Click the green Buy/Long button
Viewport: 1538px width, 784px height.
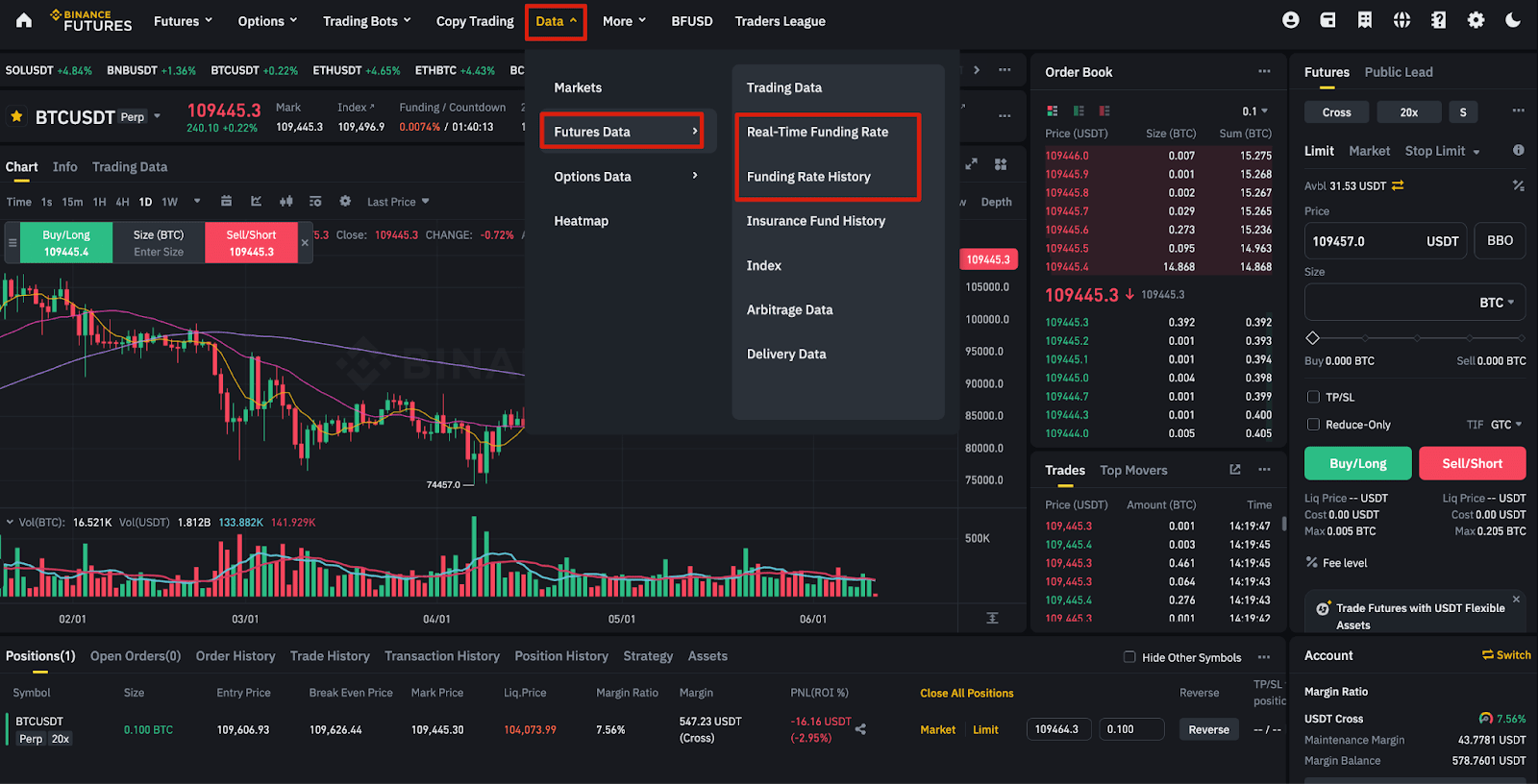[1357, 463]
